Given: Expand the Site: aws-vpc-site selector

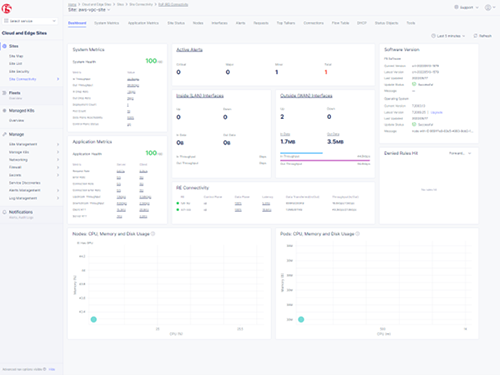Looking at the screenshot, I should point(89,10).
